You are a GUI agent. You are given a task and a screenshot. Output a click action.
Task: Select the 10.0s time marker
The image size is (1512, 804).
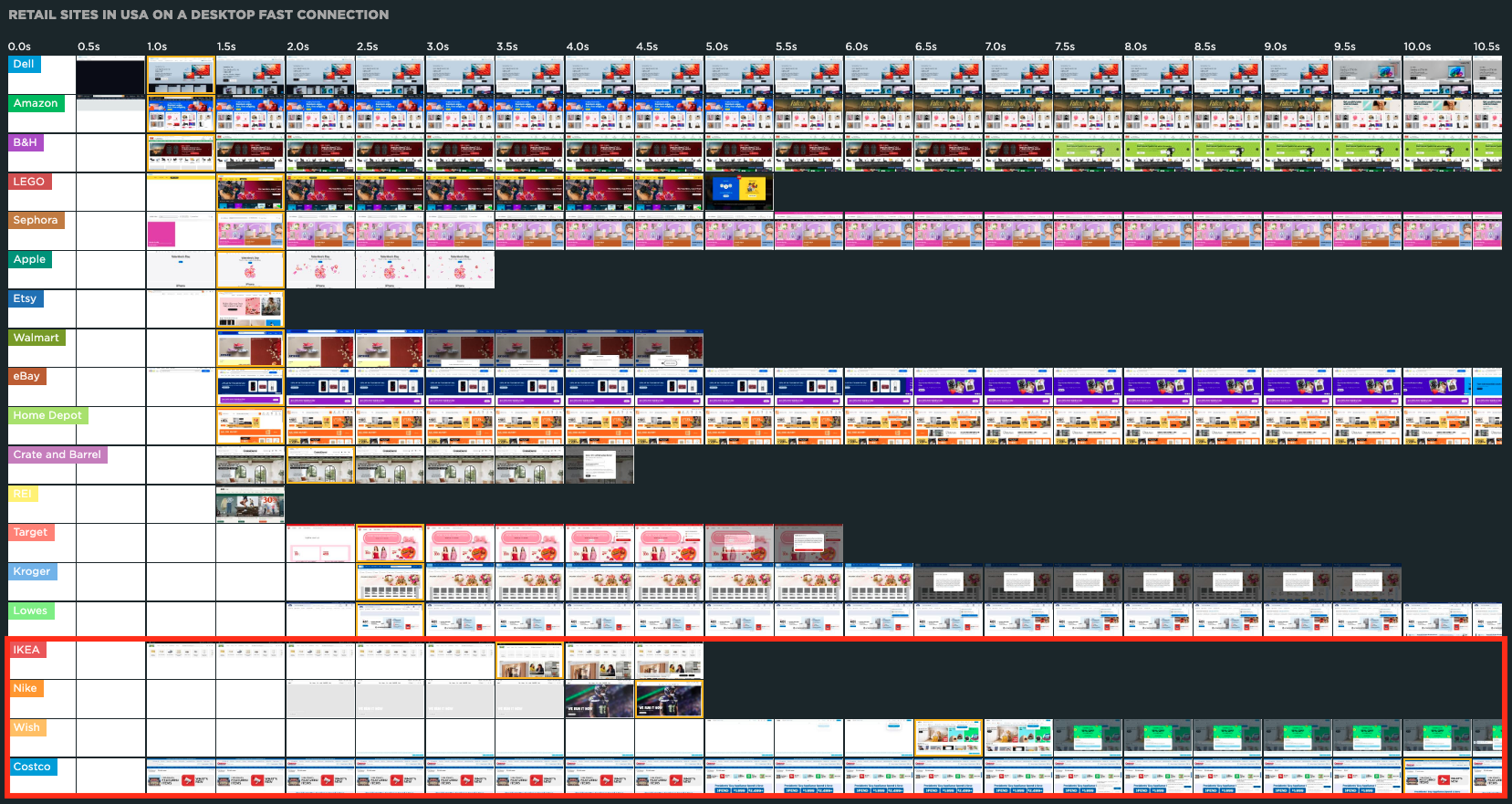pyautogui.click(x=1416, y=47)
